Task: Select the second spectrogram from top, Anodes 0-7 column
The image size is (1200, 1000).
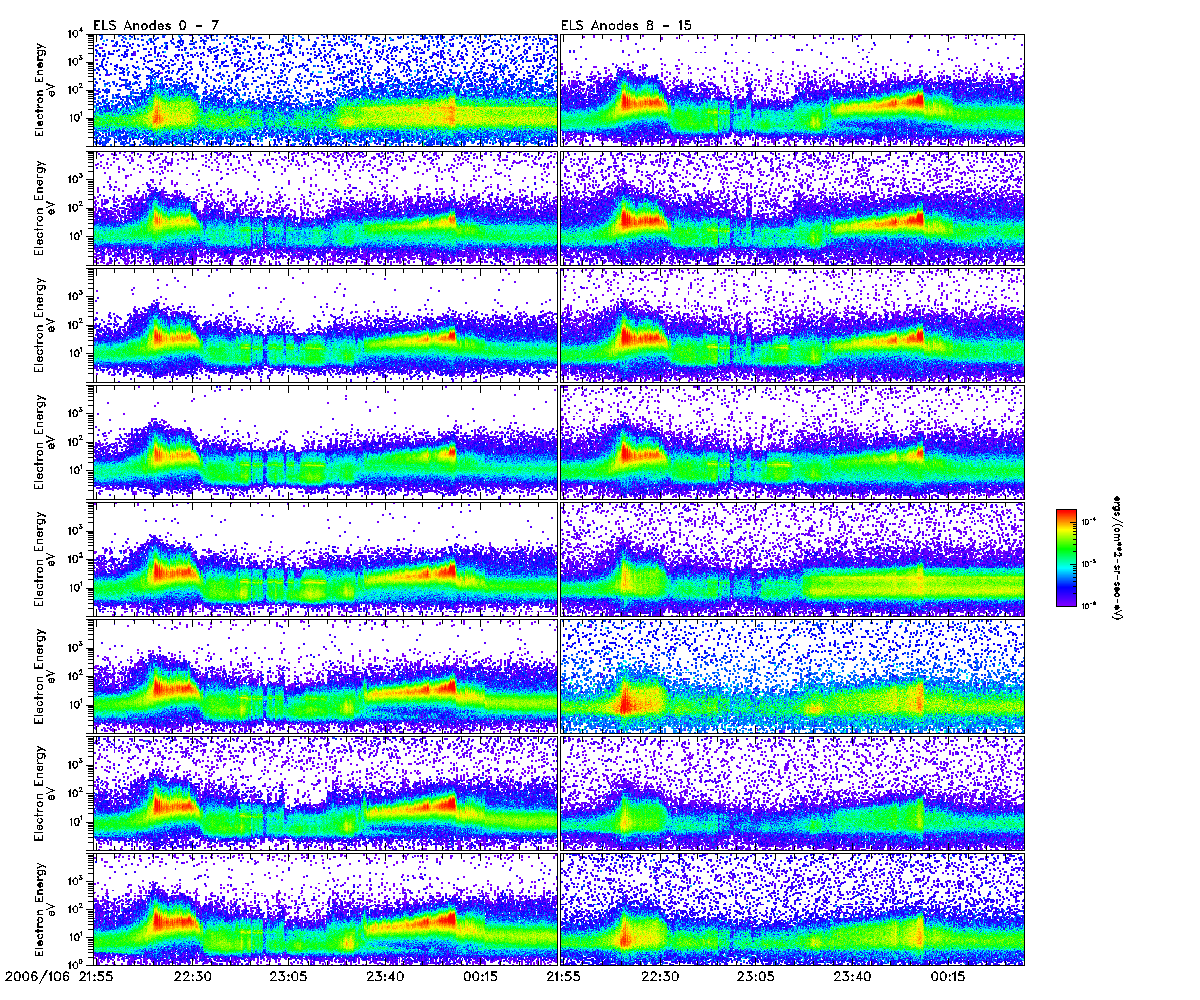Action: [x=324, y=207]
